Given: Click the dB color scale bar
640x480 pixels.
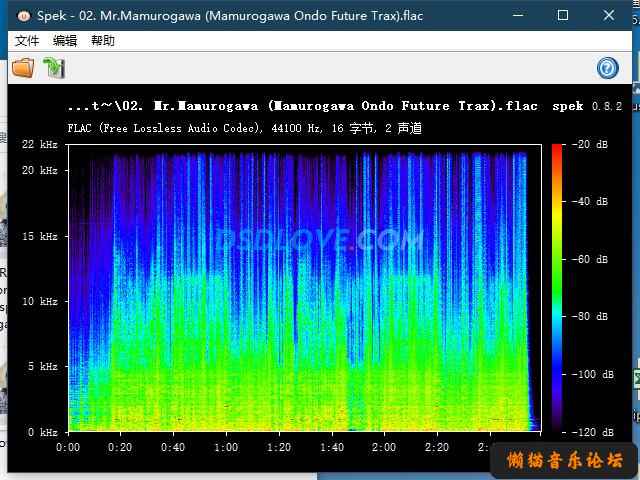Looking at the screenshot, I should tap(557, 288).
